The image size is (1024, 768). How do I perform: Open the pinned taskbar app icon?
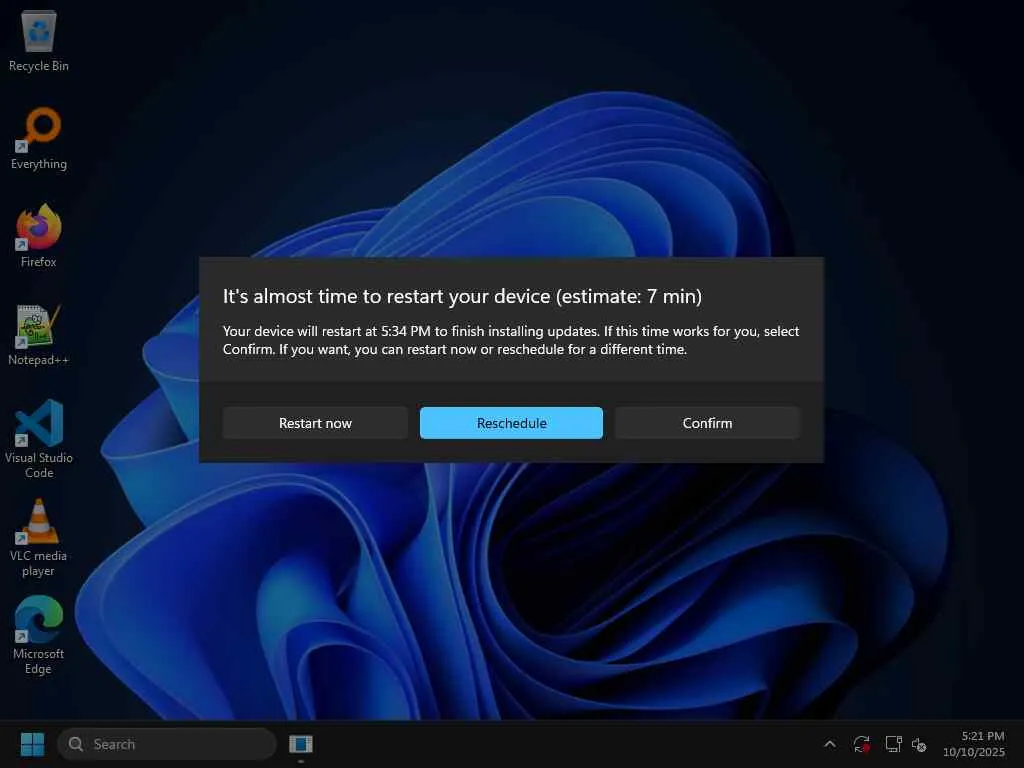click(x=301, y=744)
